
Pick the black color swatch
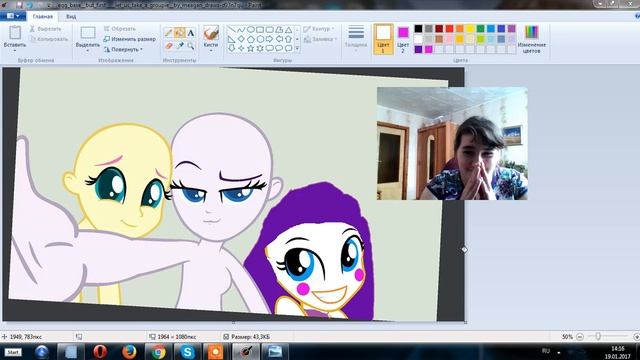coord(418,28)
